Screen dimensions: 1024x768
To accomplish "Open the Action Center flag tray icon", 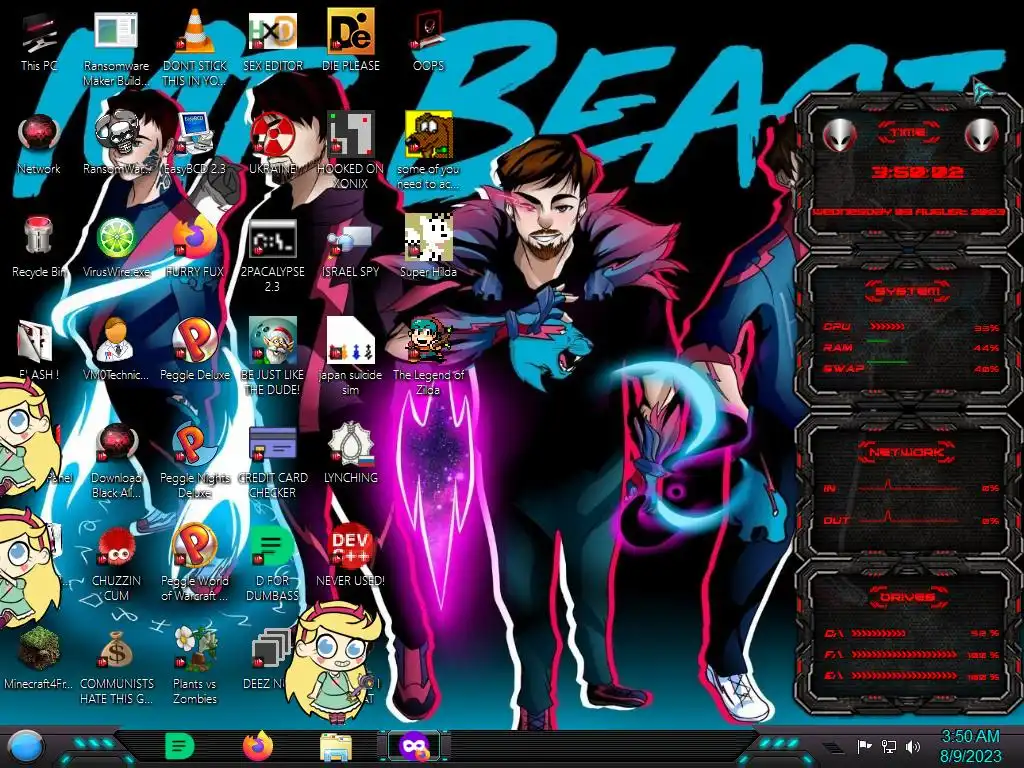I will [x=865, y=746].
